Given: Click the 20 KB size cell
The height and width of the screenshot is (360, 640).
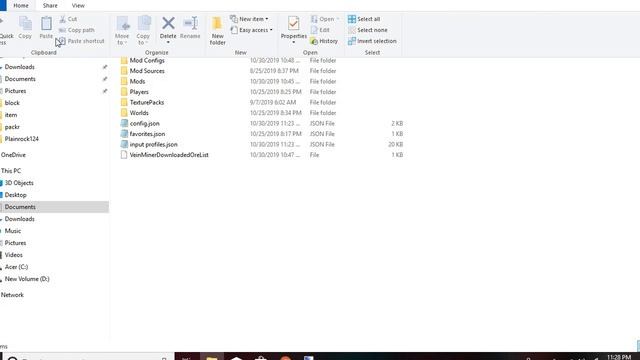Looking at the screenshot, I should 396,144.
